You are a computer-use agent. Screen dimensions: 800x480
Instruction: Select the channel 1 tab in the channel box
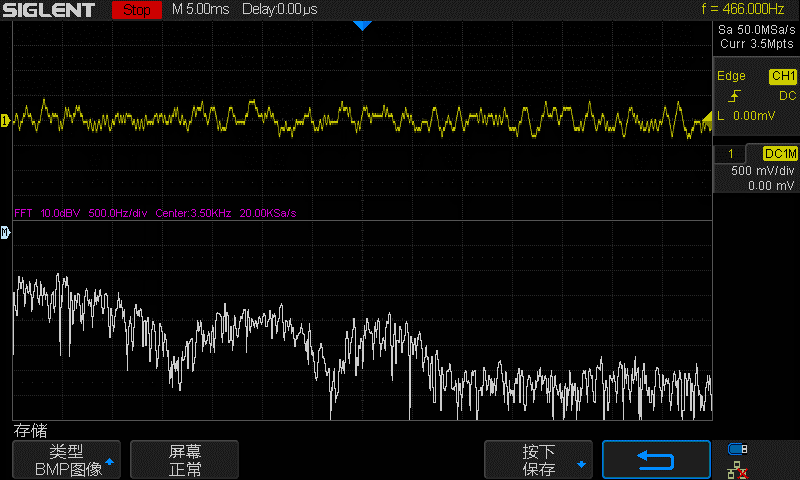(x=731, y=153)
